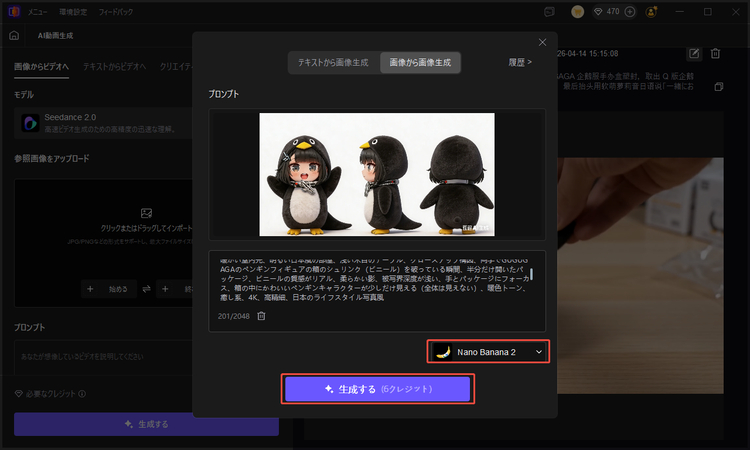Click the penguin reference image
750x450 pixels.
coord(377,175)
